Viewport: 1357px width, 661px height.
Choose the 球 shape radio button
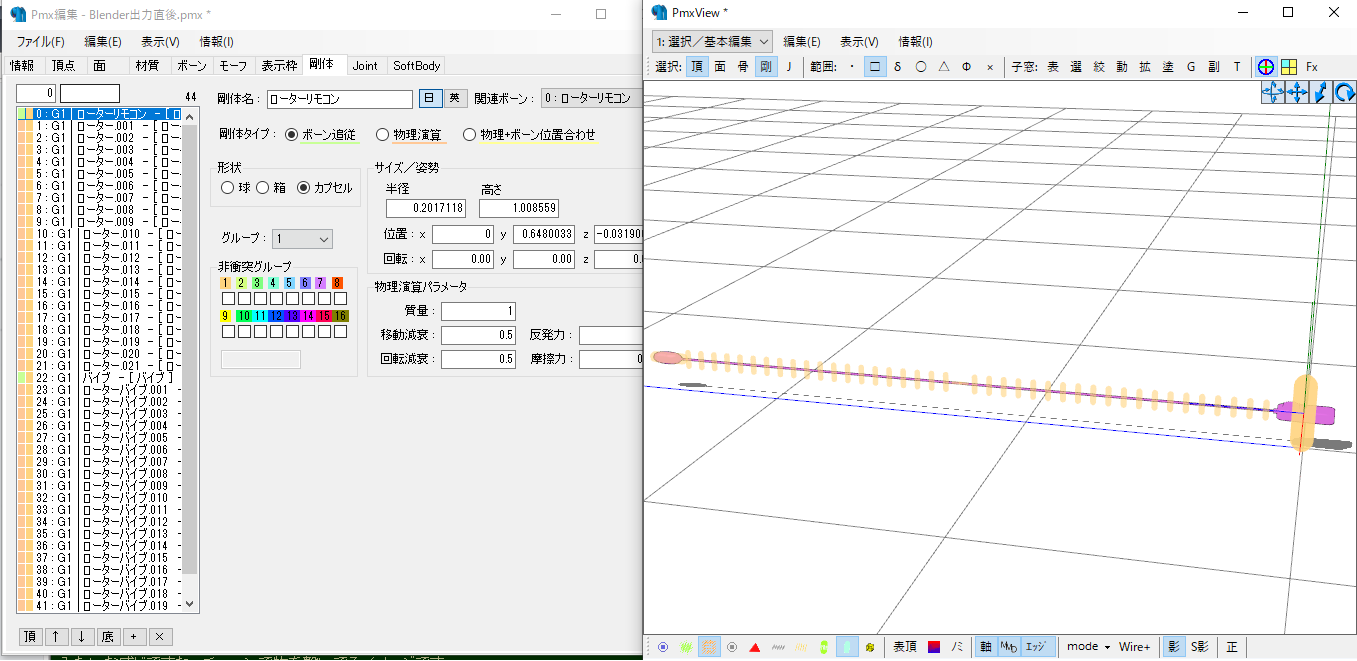click(x=227, y=187)
